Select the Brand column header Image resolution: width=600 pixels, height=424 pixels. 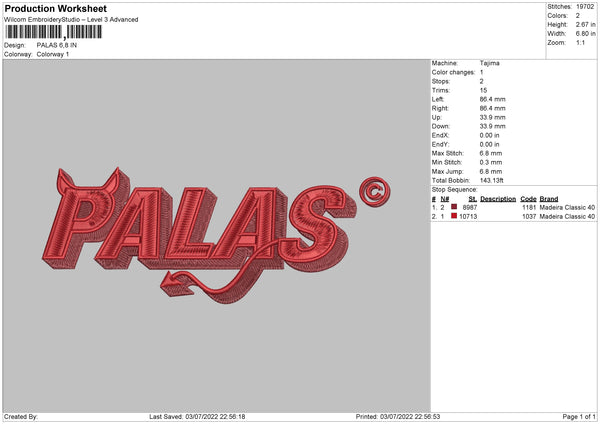pyautogui.click(x=549, y=199)
